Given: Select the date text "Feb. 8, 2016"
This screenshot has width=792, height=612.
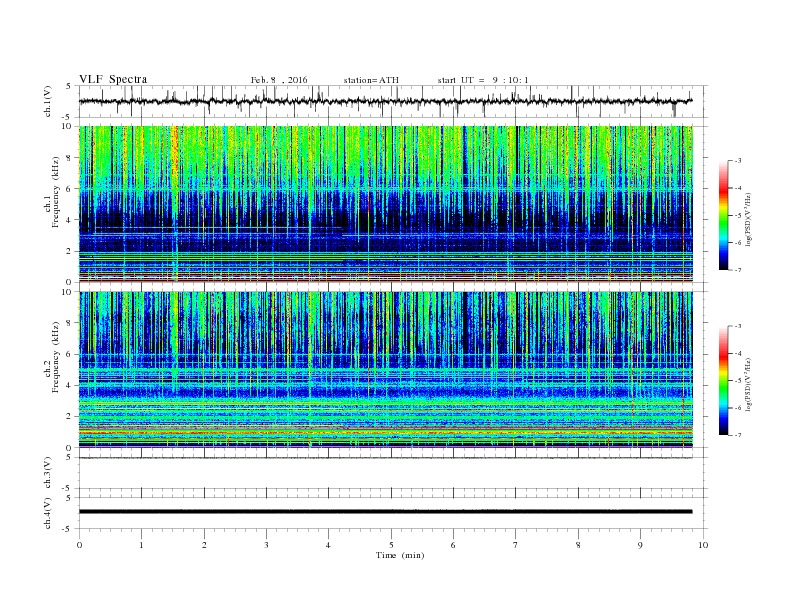Looking at the screenshot, I should coord(279,80).
